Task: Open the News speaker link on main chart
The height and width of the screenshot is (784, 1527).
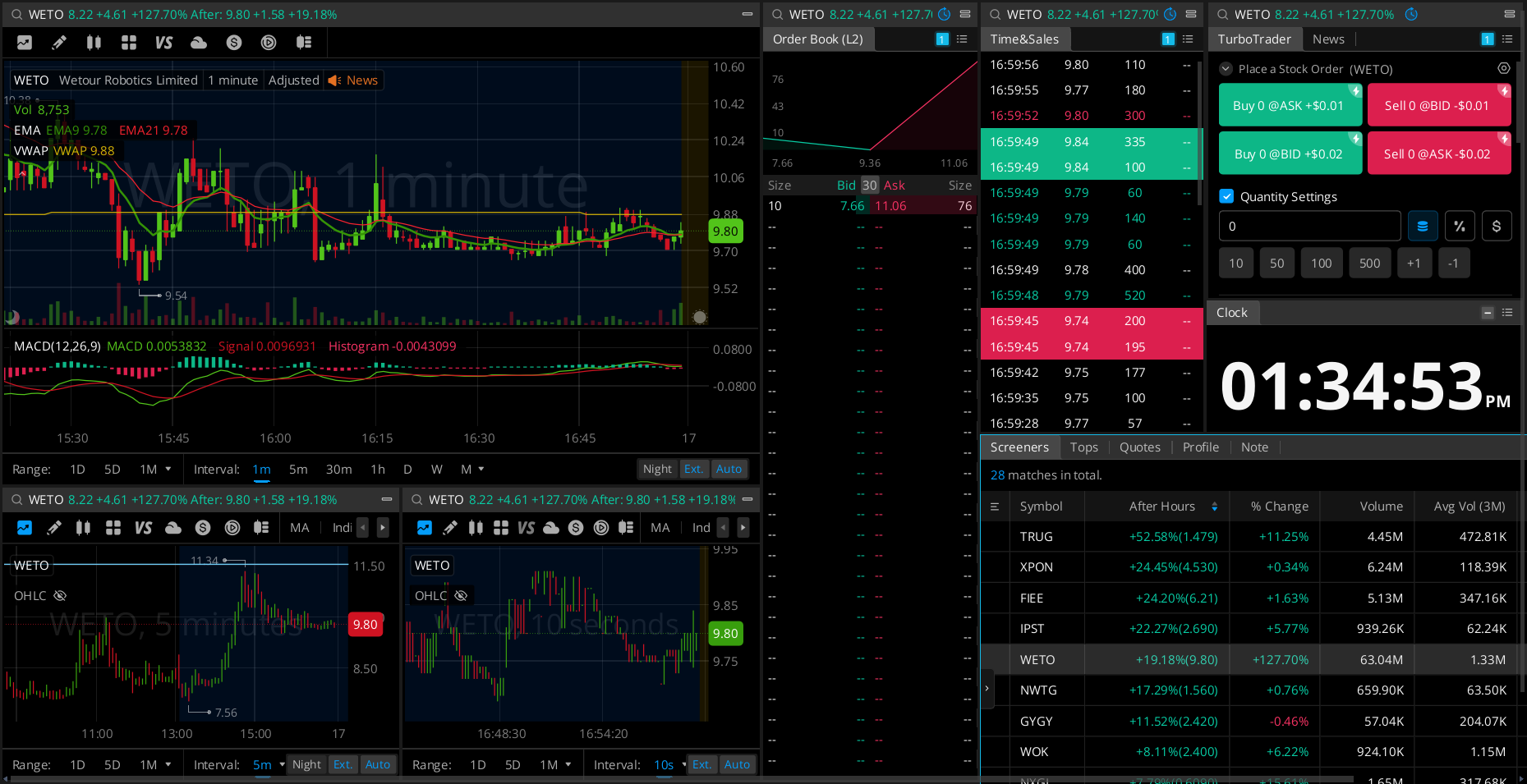Action: (x=353, y=80)
